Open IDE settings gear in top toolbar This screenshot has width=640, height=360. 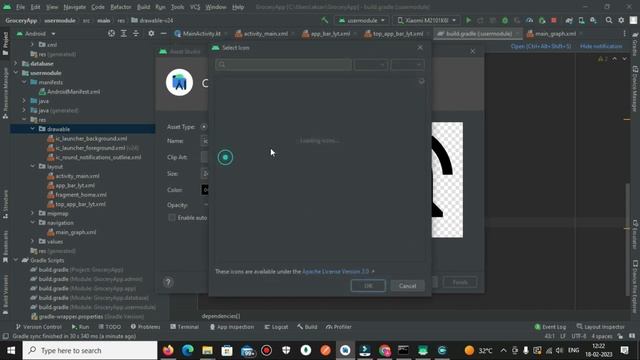621,20
